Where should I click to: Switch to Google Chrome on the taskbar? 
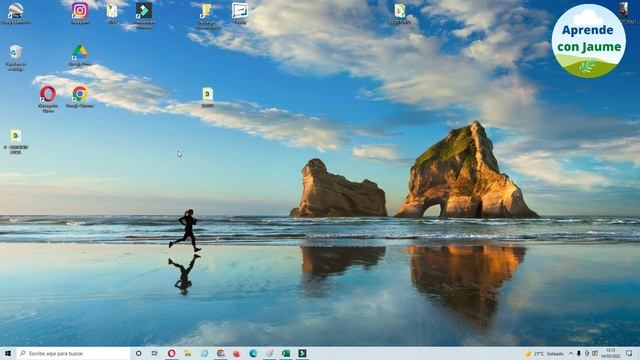click(x=220, y=353)
